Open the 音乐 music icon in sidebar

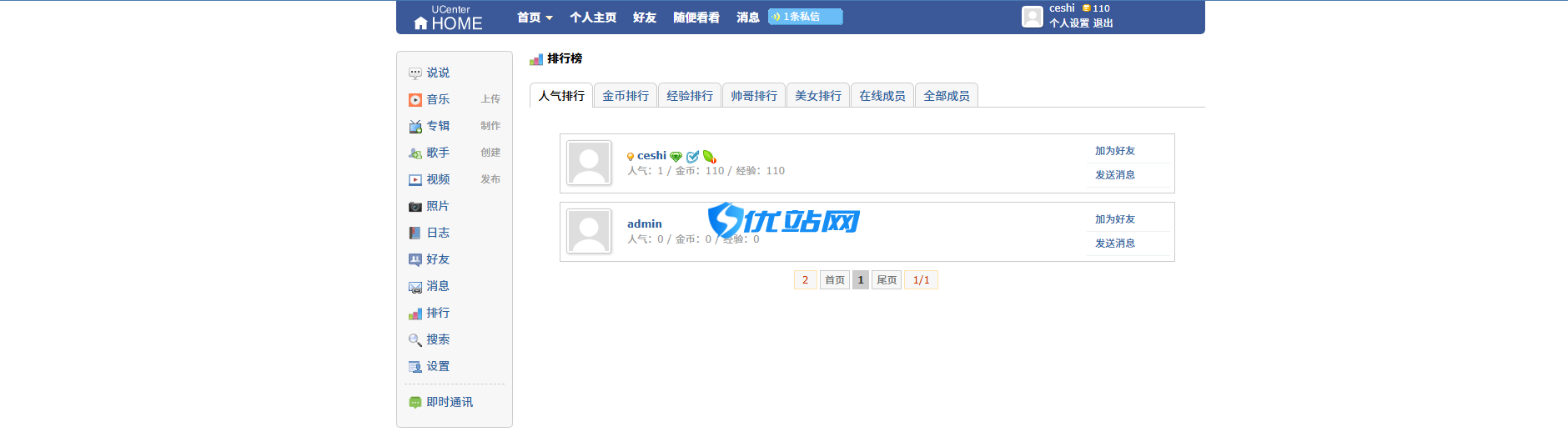pos(415,99)
